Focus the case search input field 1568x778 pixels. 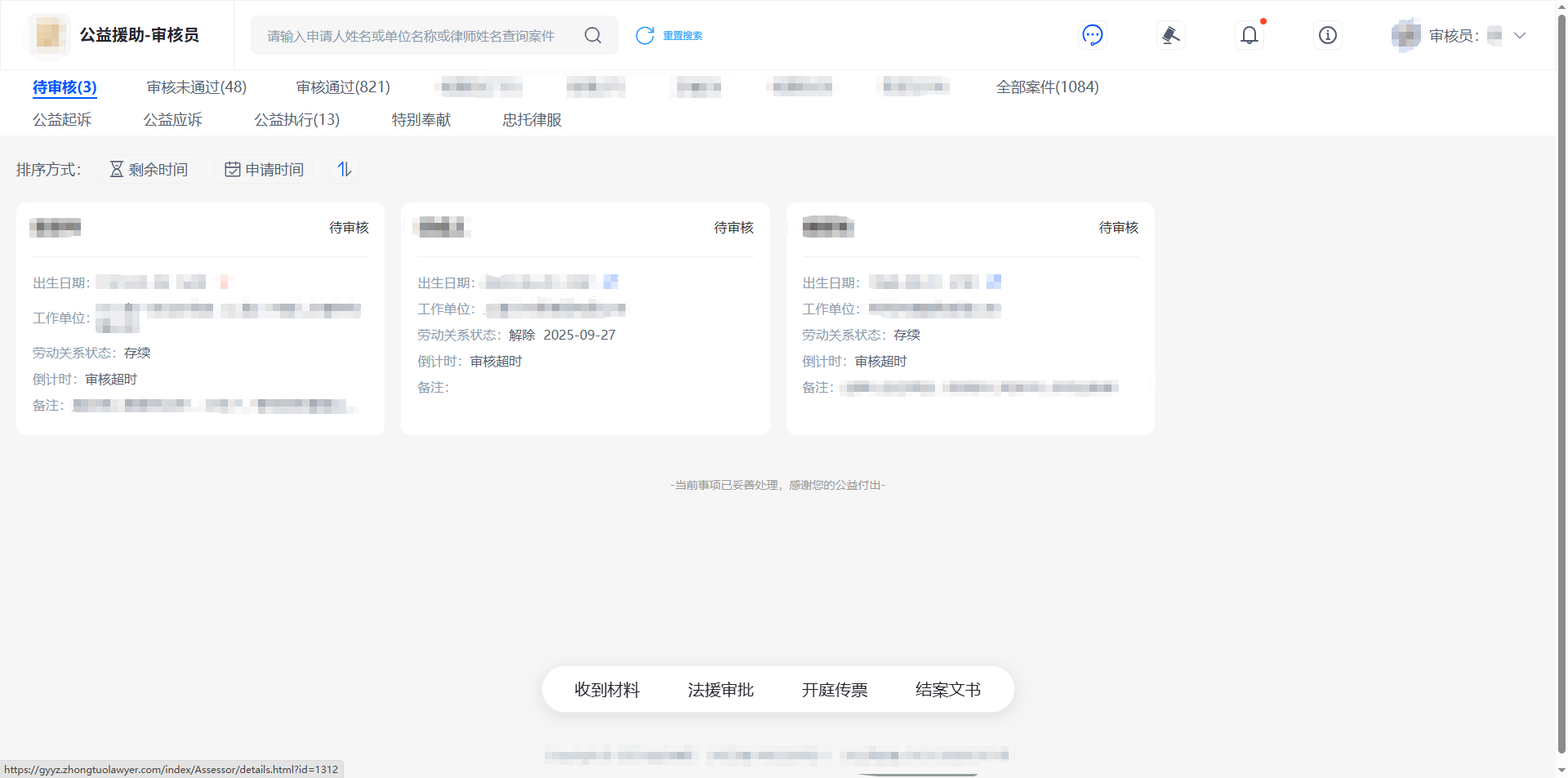[x=412, y=35]
